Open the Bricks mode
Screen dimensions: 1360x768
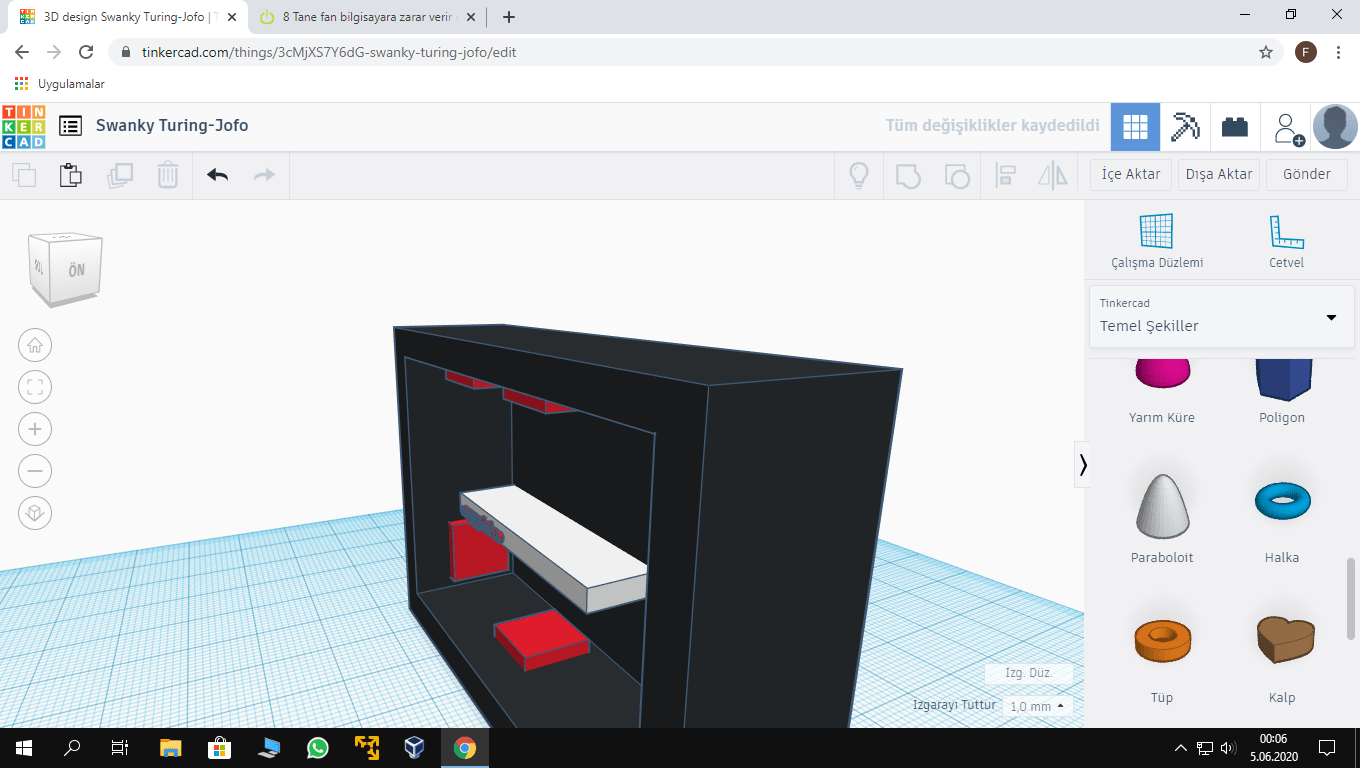[1235, 127]
